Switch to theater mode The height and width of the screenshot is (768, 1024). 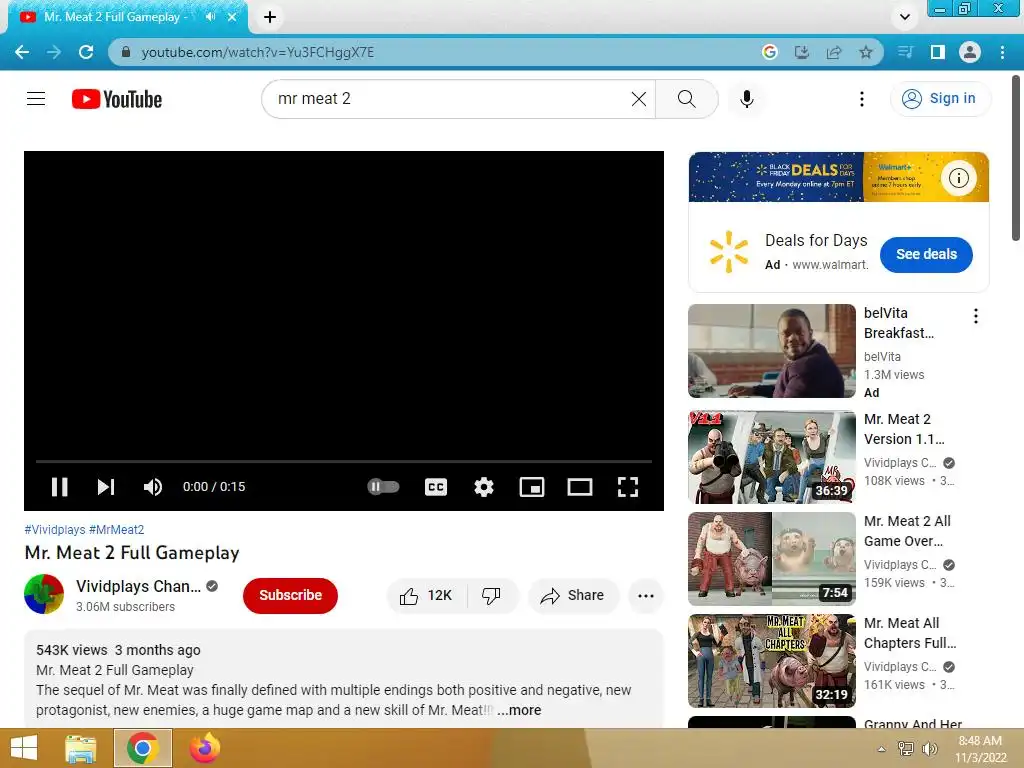(x=580, y=487)
